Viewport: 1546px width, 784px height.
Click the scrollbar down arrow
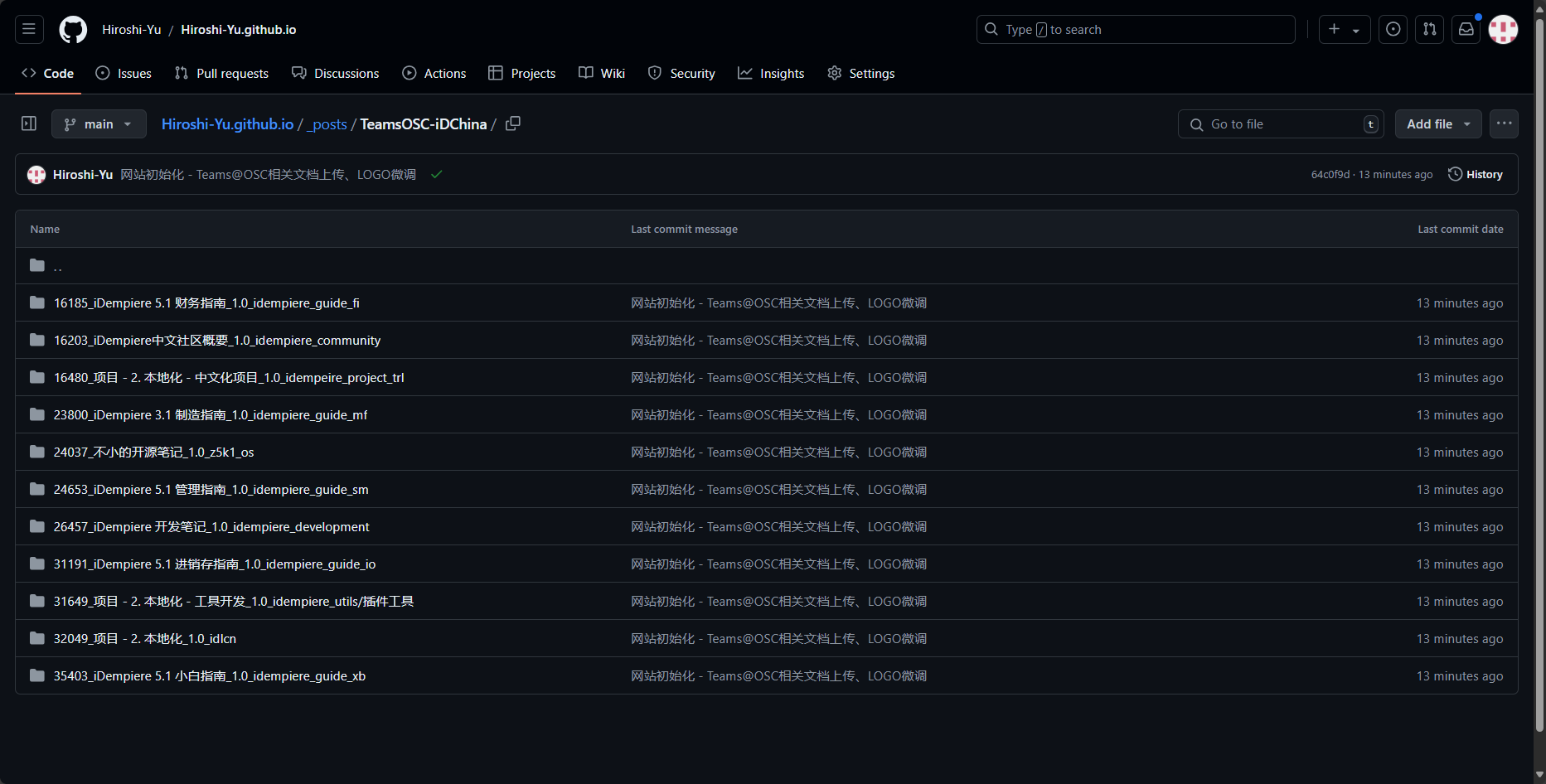click(x=1539, y=776)
